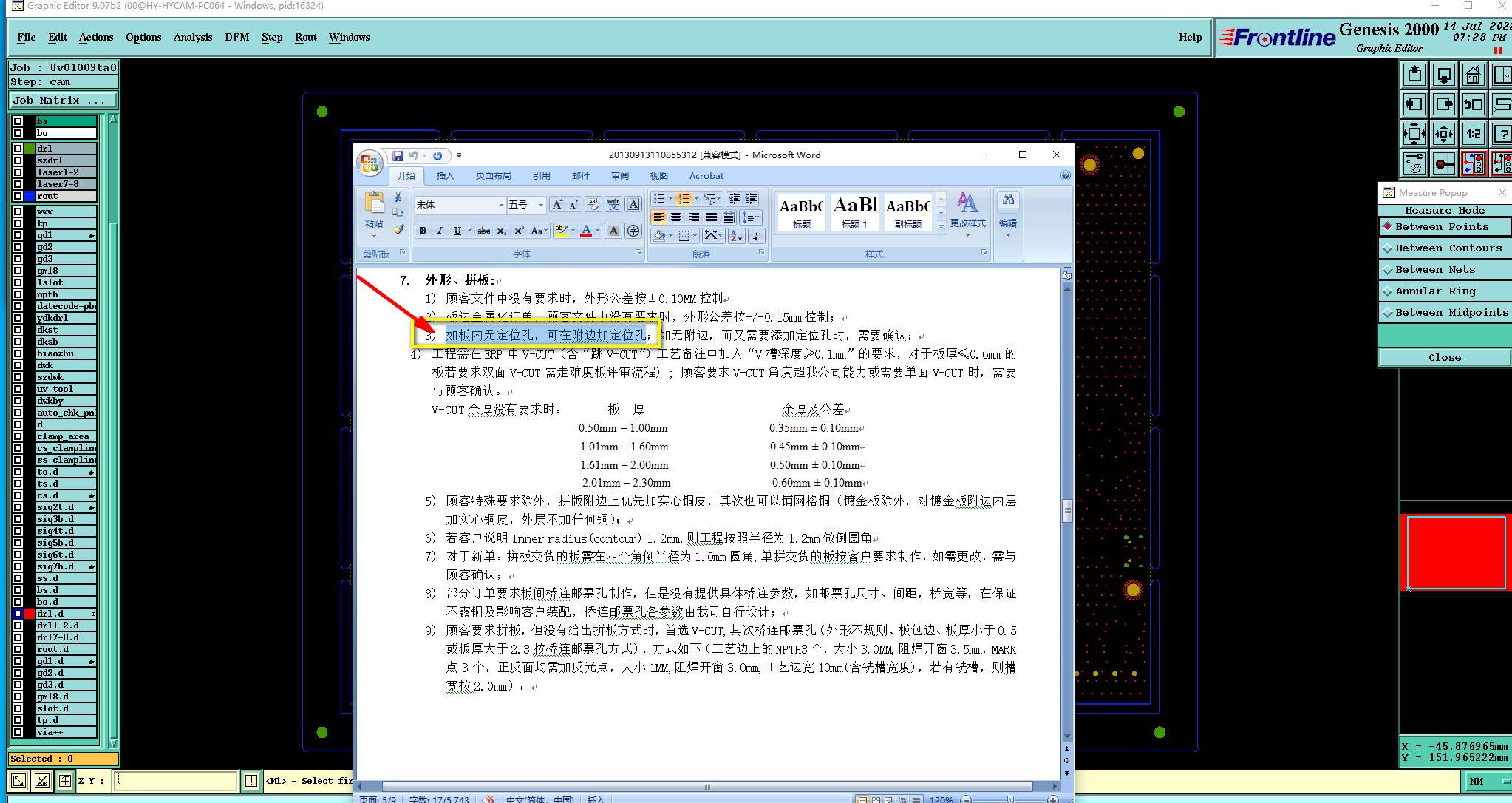The width and height of the screenshot is (1512, 803).
Task: Open the highlight color dropdown arrow
Action: (573, 231)
